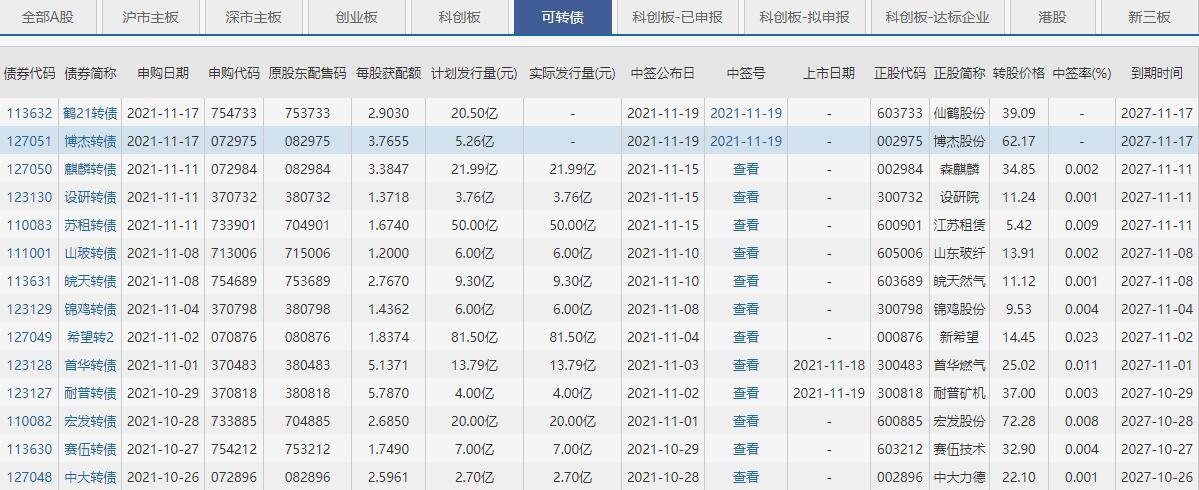This screenshot has height=490, width=1199.
Task: Click the 麒麟转债 bond name
Action: pyautogui.click(x=91, y=169)
